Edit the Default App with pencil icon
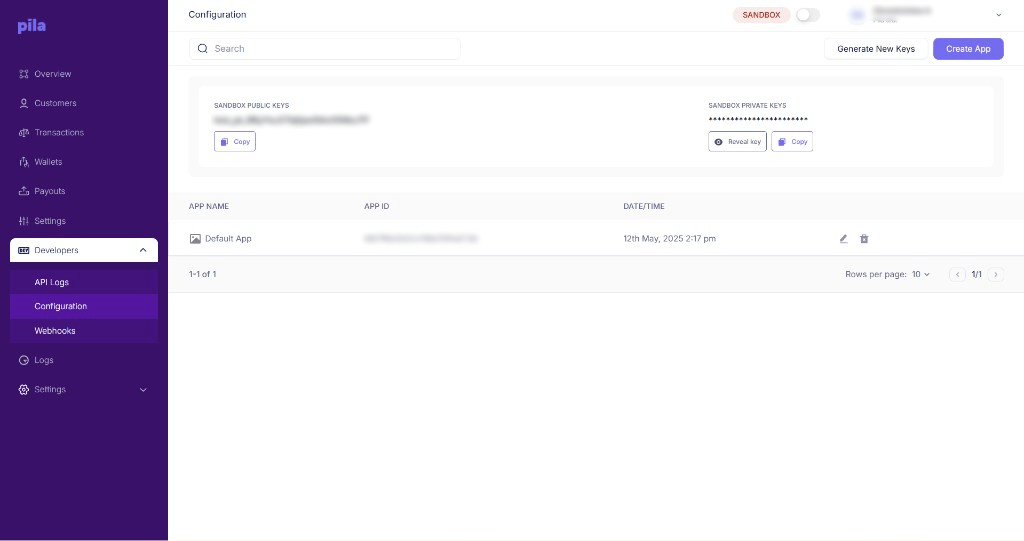Image resolution: width=1024 pixels, height=541 pixels. point(844,239)
